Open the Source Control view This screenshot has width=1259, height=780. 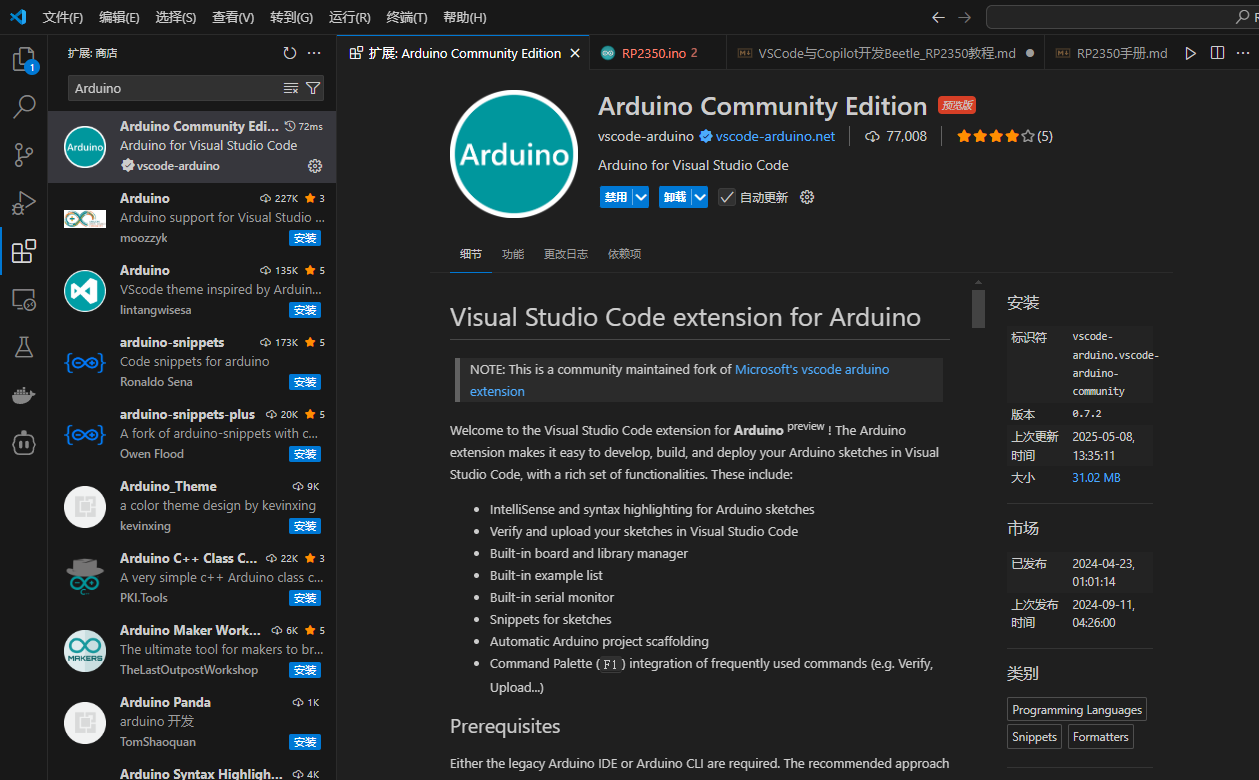pos(24,154)
